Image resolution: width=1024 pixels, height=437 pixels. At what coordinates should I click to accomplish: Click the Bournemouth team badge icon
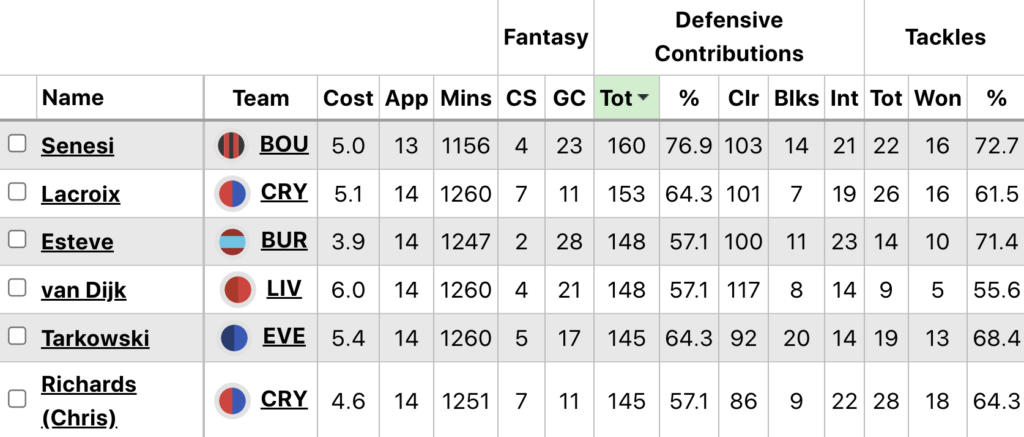[233, 146]
